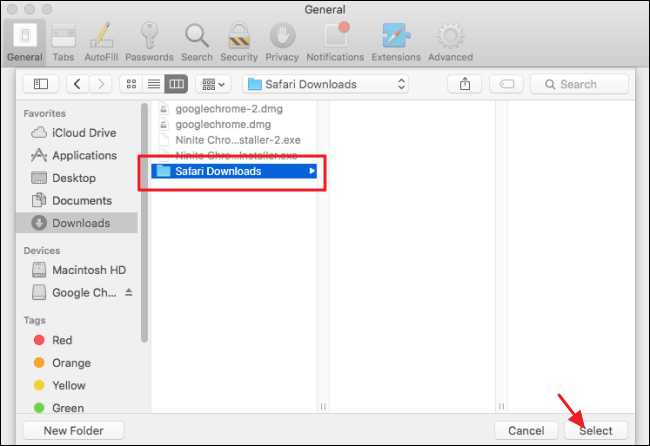Image resolution: width=650 pixels, height=446 pixels.
Task: Select Downloads in the sidebar
Action: point(77,223)
